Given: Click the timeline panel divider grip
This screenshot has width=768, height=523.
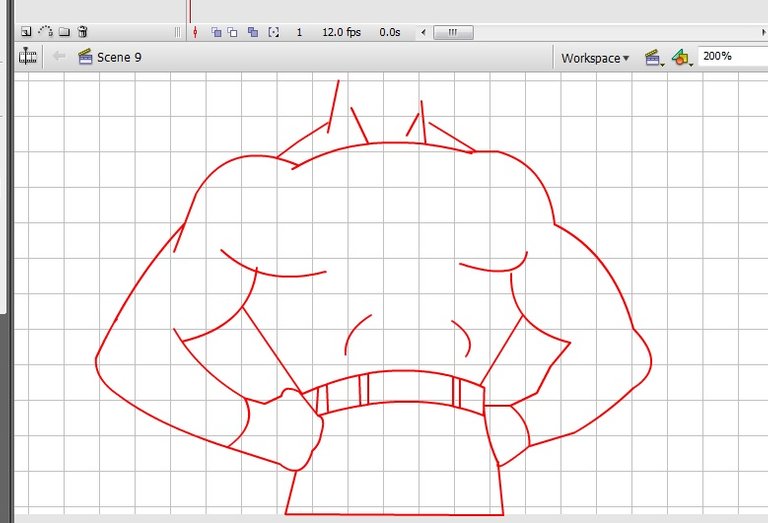Looking at the screenshot, I should click(x=177, y=32).
